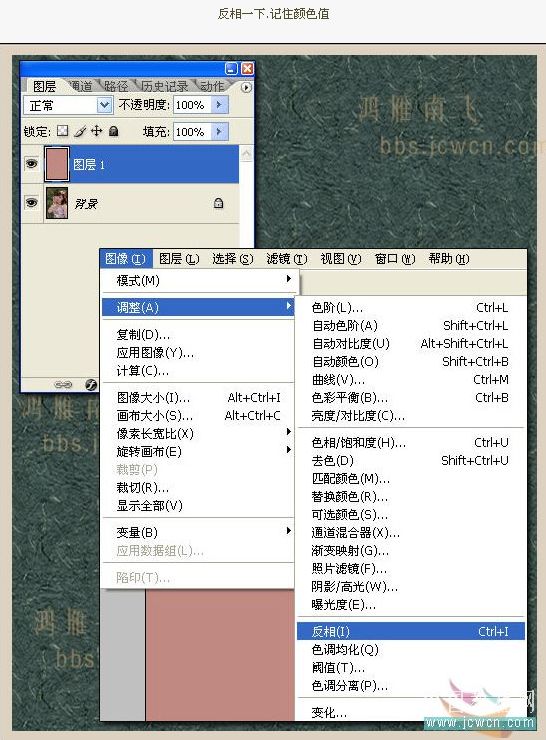The height and width of the screenshot is (740, 546).
Task: Select 可选颜色(S)... adjustment
Action: (x=411, y=514)
